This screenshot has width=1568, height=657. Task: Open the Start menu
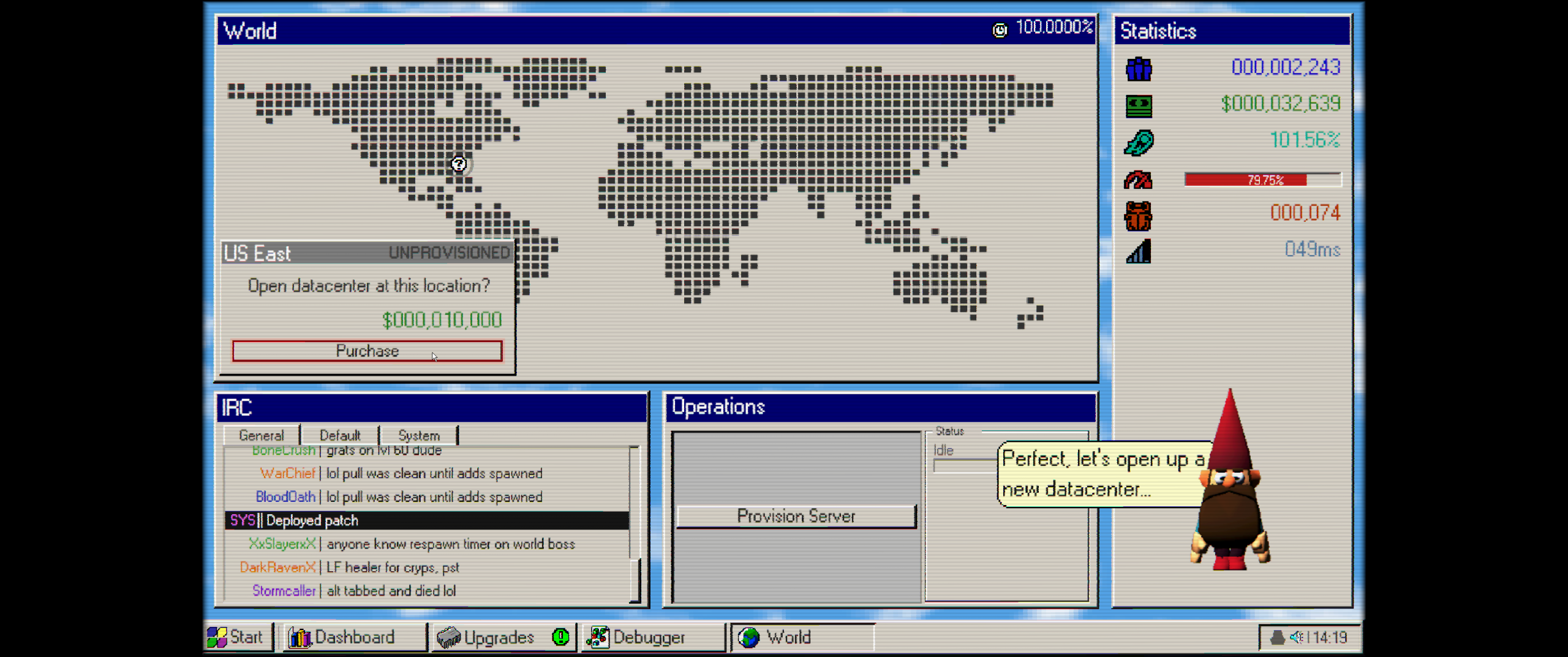click(x=236, y=637)
